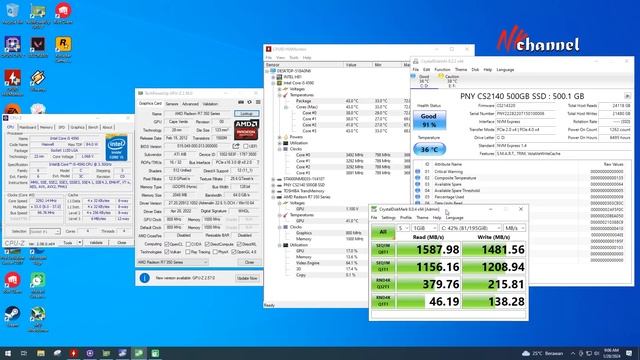Expand the INTEL H81 node in HWMonitor

[273, 77]
